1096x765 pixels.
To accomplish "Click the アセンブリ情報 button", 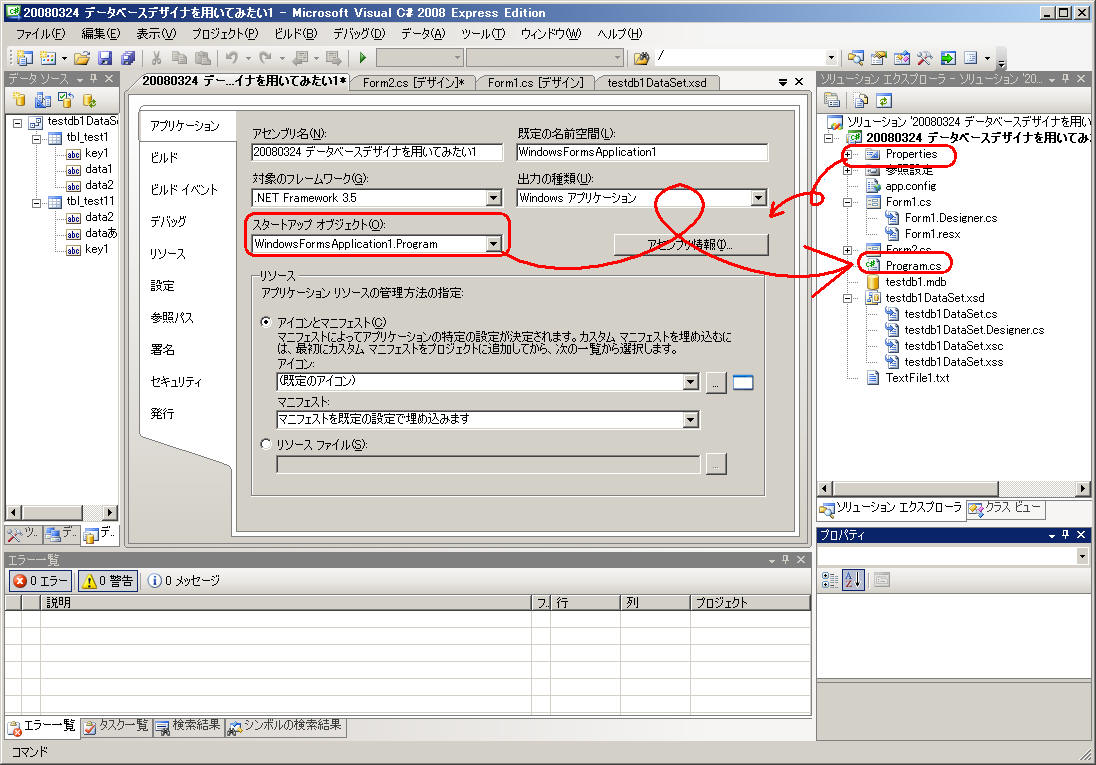I will 690,244.
